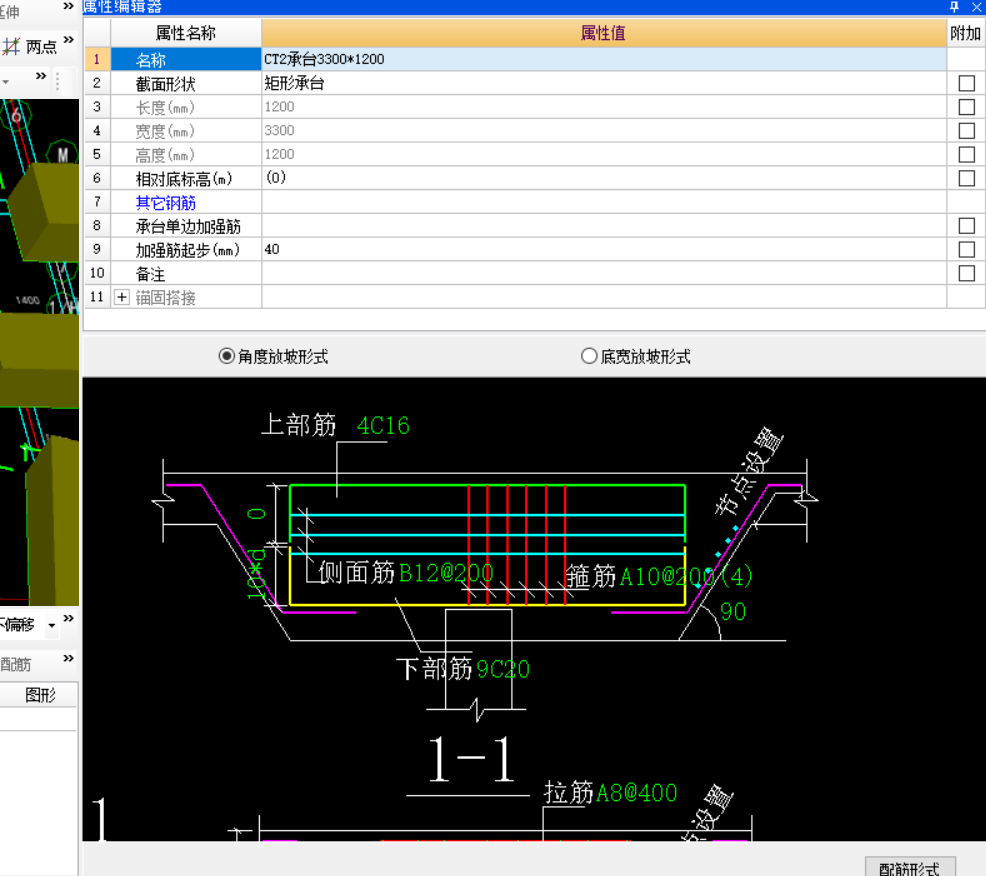986x876 pixels.
Task: Tick the 相对底标高 additional checkbox
Action: click(x=967, y=179)
